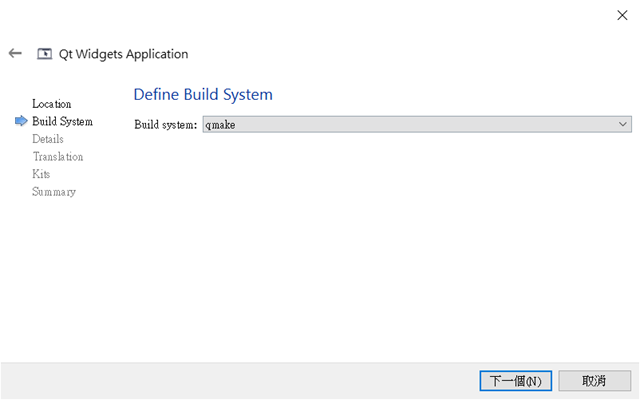Expand the Build system chevron arrow
Viewport: 640px width, 400px height.
[x=622, y=124]
